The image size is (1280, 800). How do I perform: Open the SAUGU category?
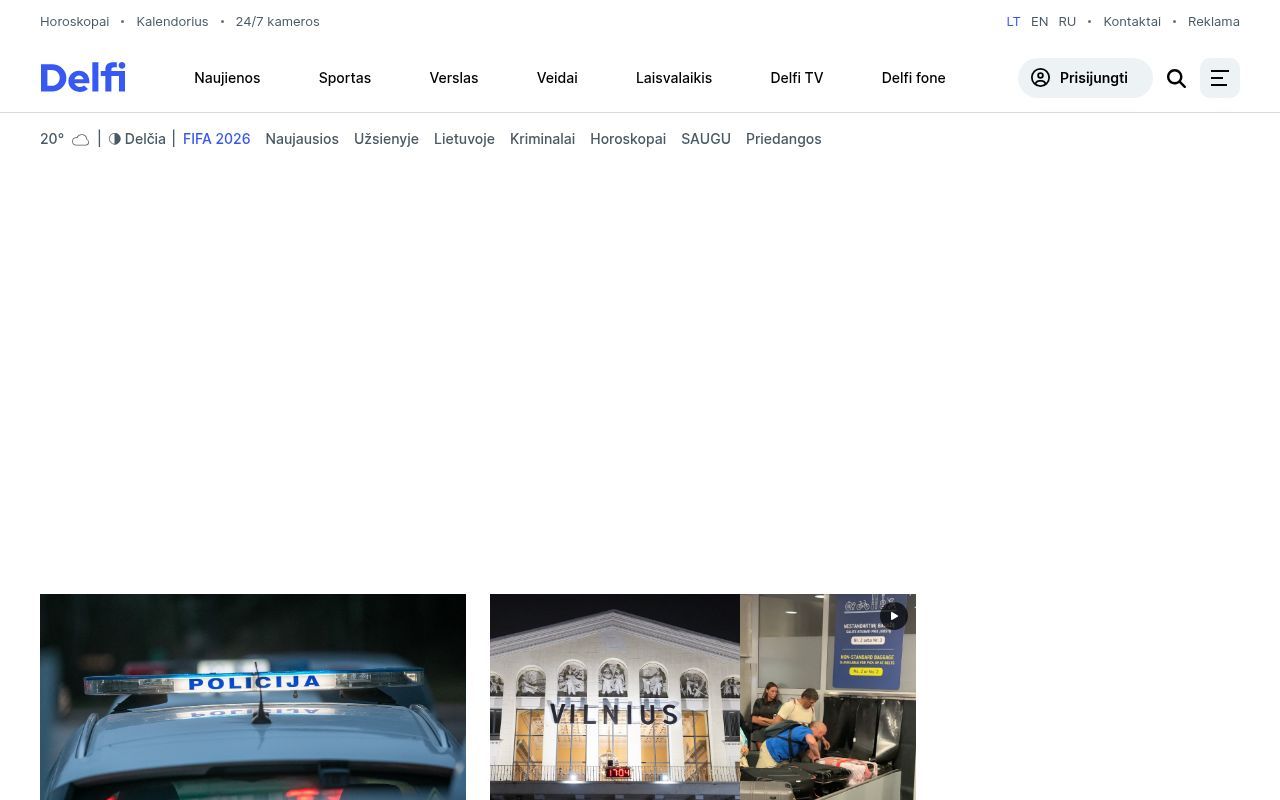coord(706,139)
